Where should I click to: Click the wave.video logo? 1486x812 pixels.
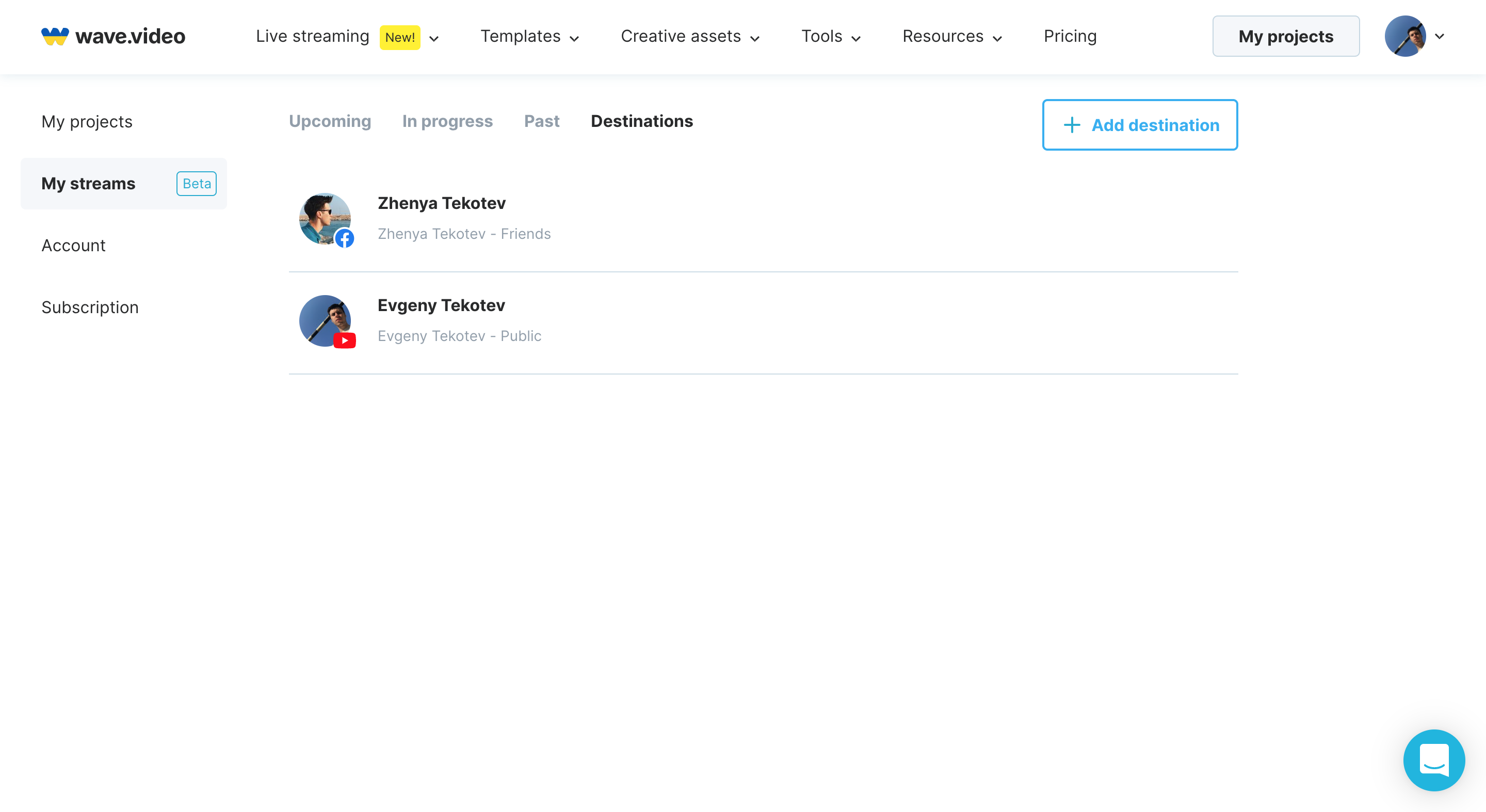coord(113,36)
